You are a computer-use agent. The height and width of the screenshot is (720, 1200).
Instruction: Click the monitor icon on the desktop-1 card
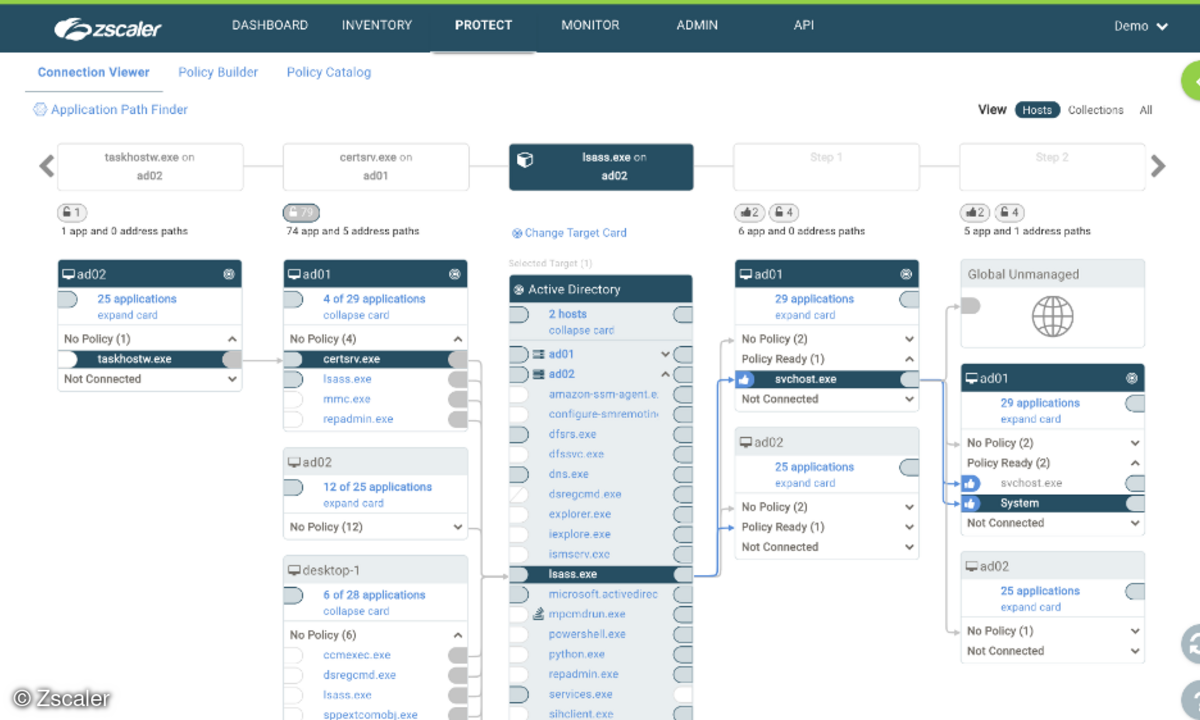coord(295,570)
